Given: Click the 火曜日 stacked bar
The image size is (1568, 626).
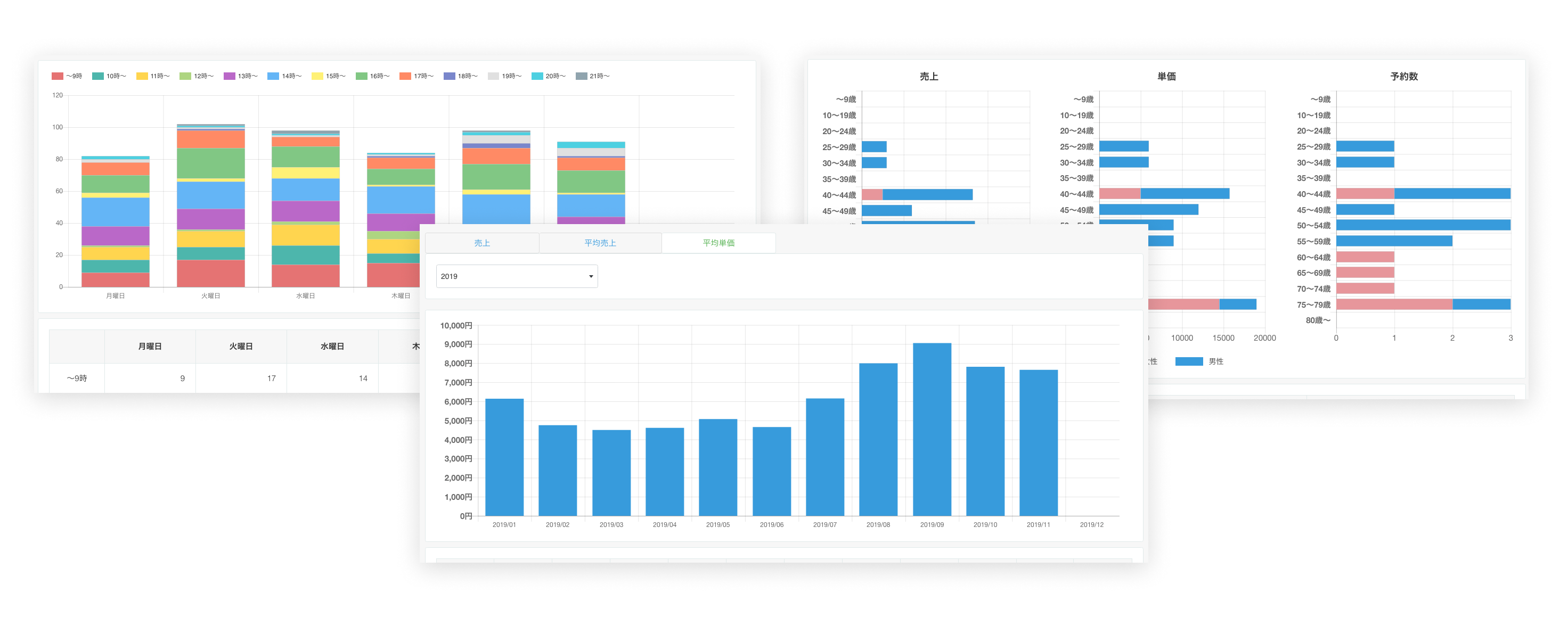Looking at the screenshot, I should (210, 205).
